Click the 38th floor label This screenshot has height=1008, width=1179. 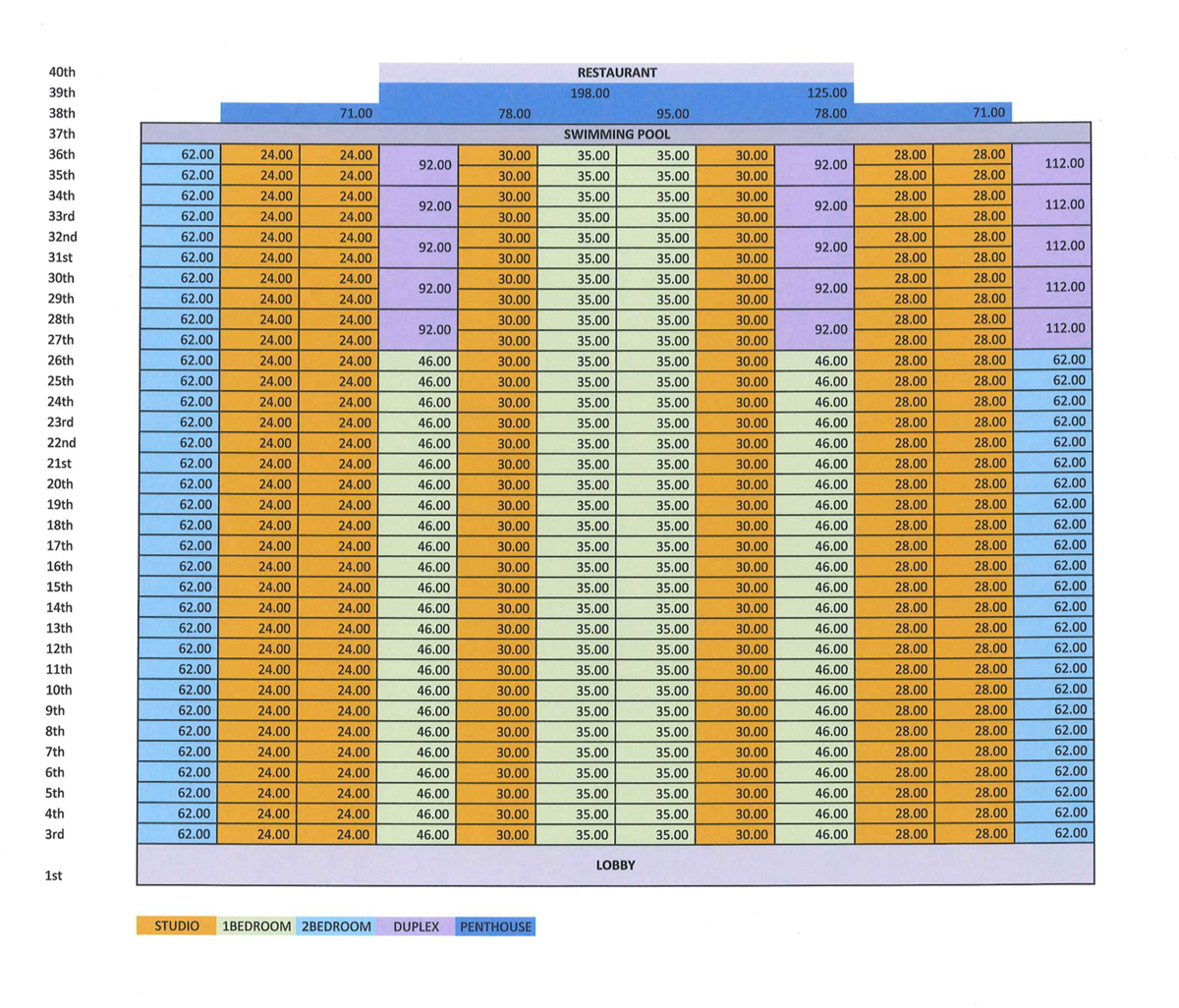[x=62, y=113]
